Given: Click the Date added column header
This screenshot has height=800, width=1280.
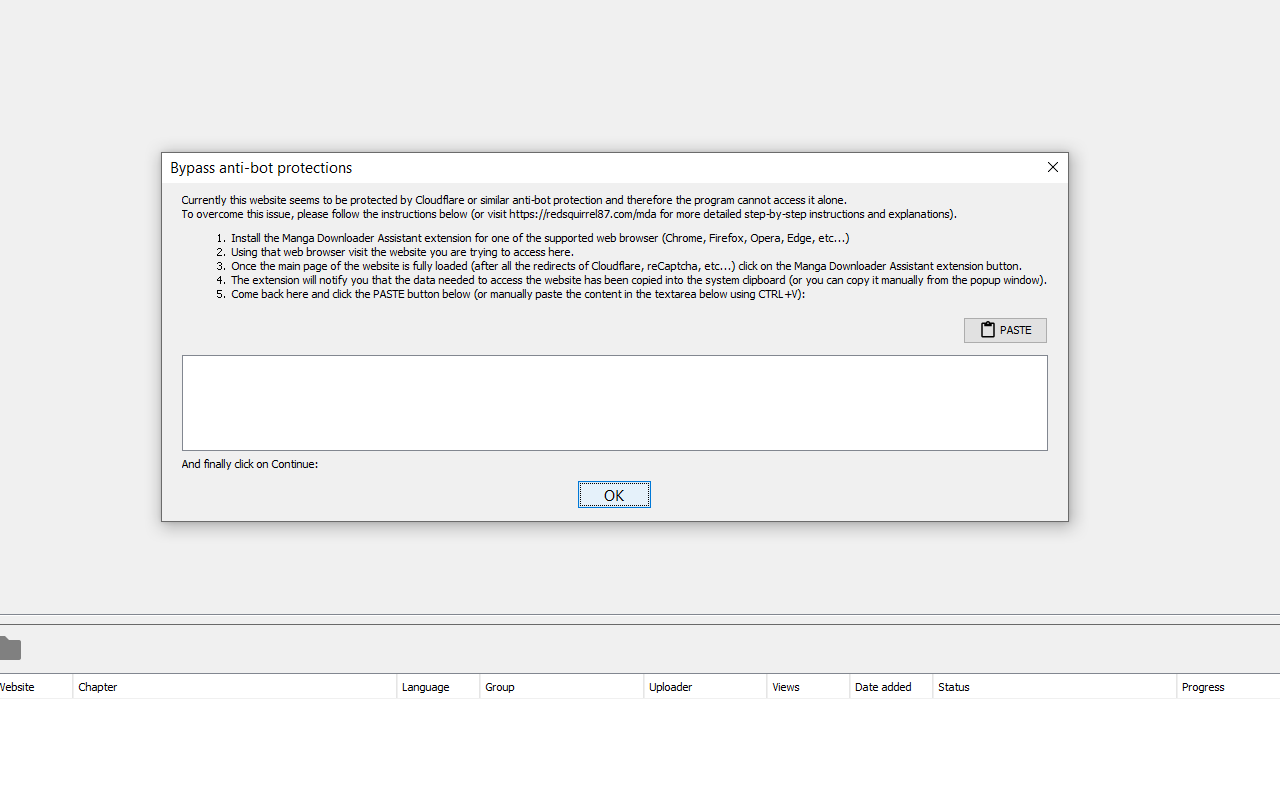Looking at the screenshot, I should pyautogui.click(x=883, y=687).
